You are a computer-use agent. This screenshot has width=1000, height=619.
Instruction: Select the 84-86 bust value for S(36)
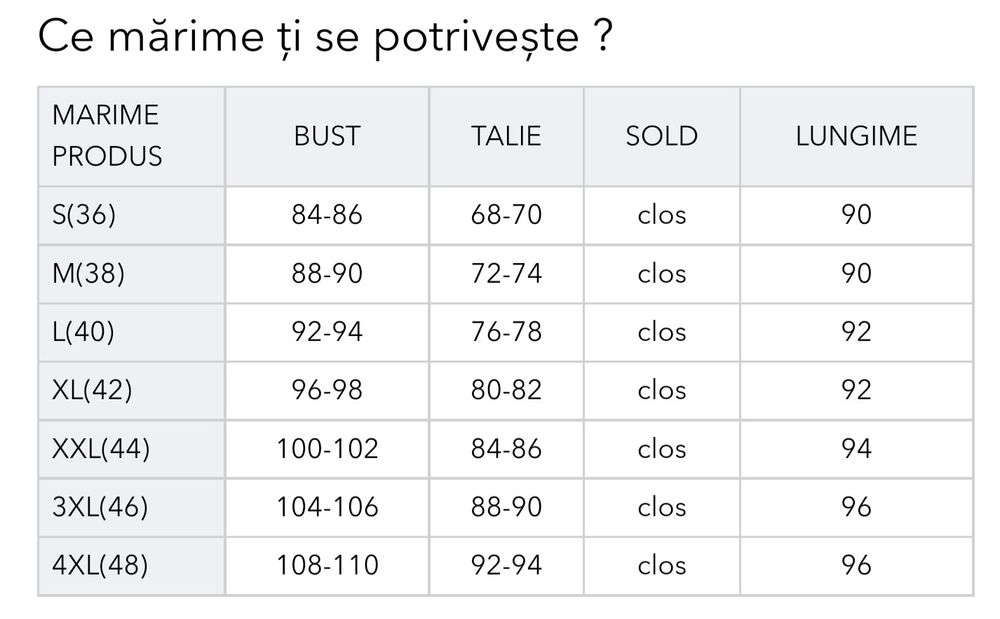pos(327,214)
